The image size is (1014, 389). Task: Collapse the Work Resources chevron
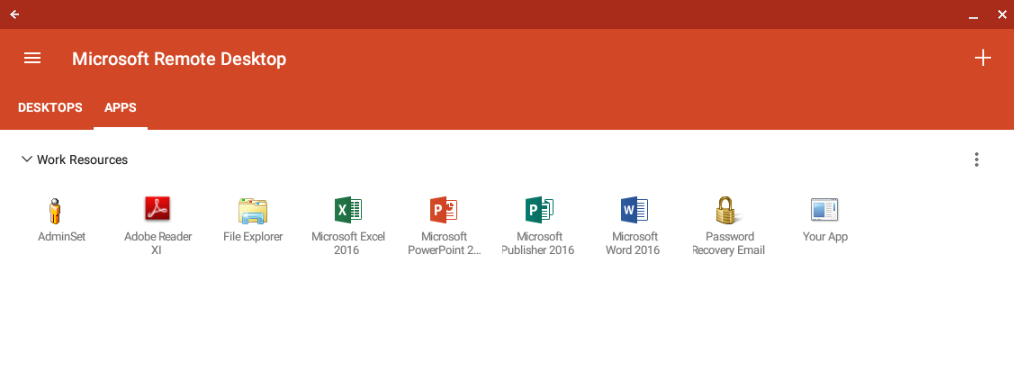[27, 159]
